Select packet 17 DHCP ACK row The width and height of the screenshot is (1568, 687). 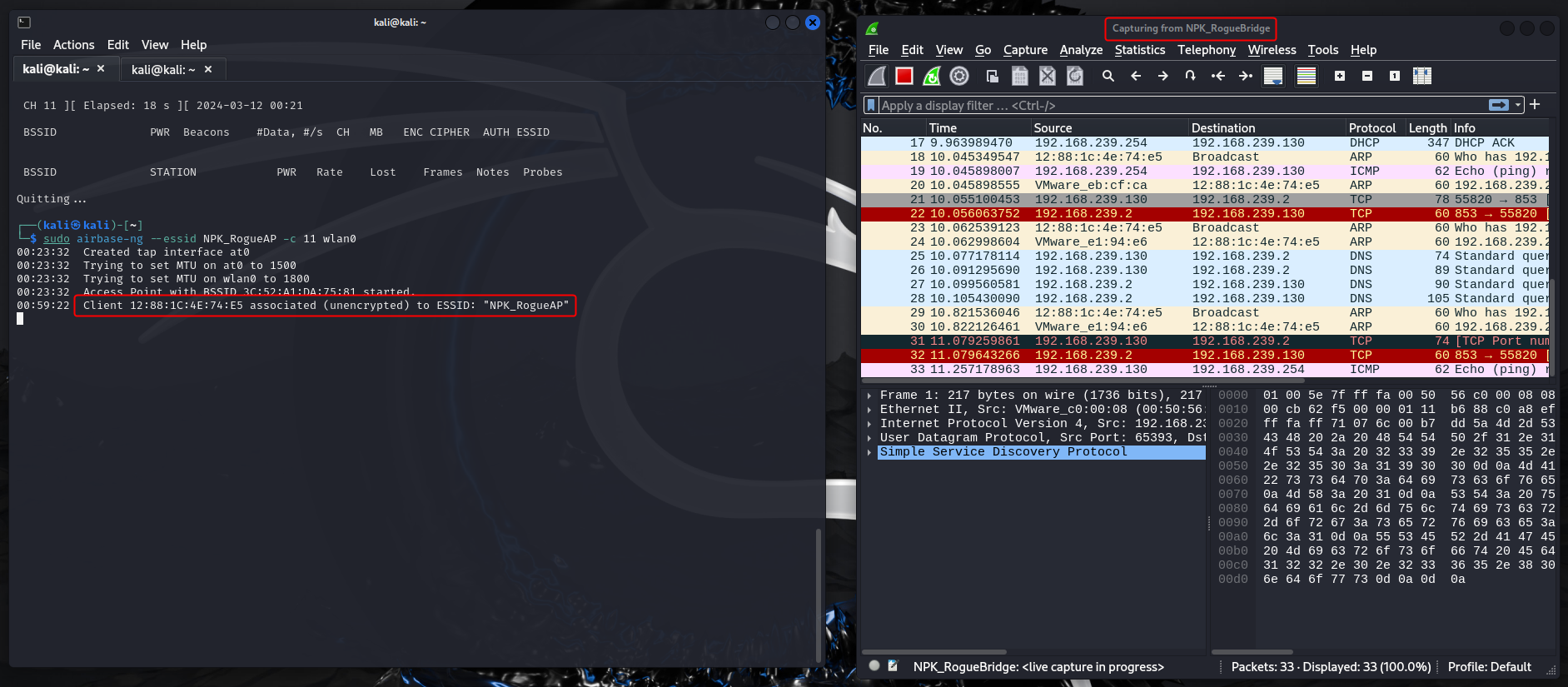1205,143
